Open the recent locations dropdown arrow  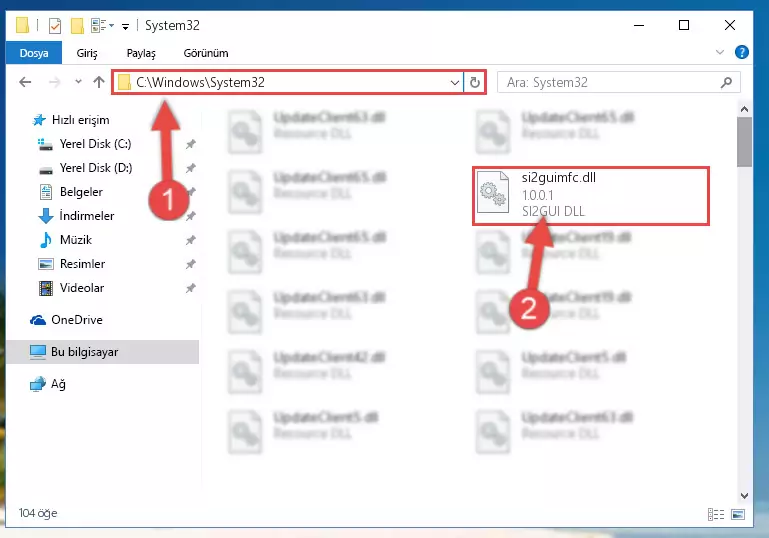[x=78, y=82]
